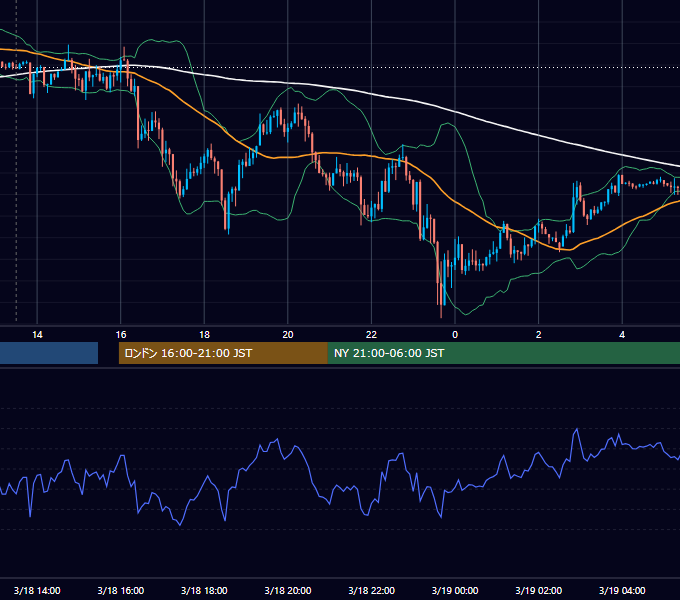Image resolution: width=680 pixels, height=600 pixels.
Task: Click the 3/18 16:00 date label
Action: pos(121,590)
